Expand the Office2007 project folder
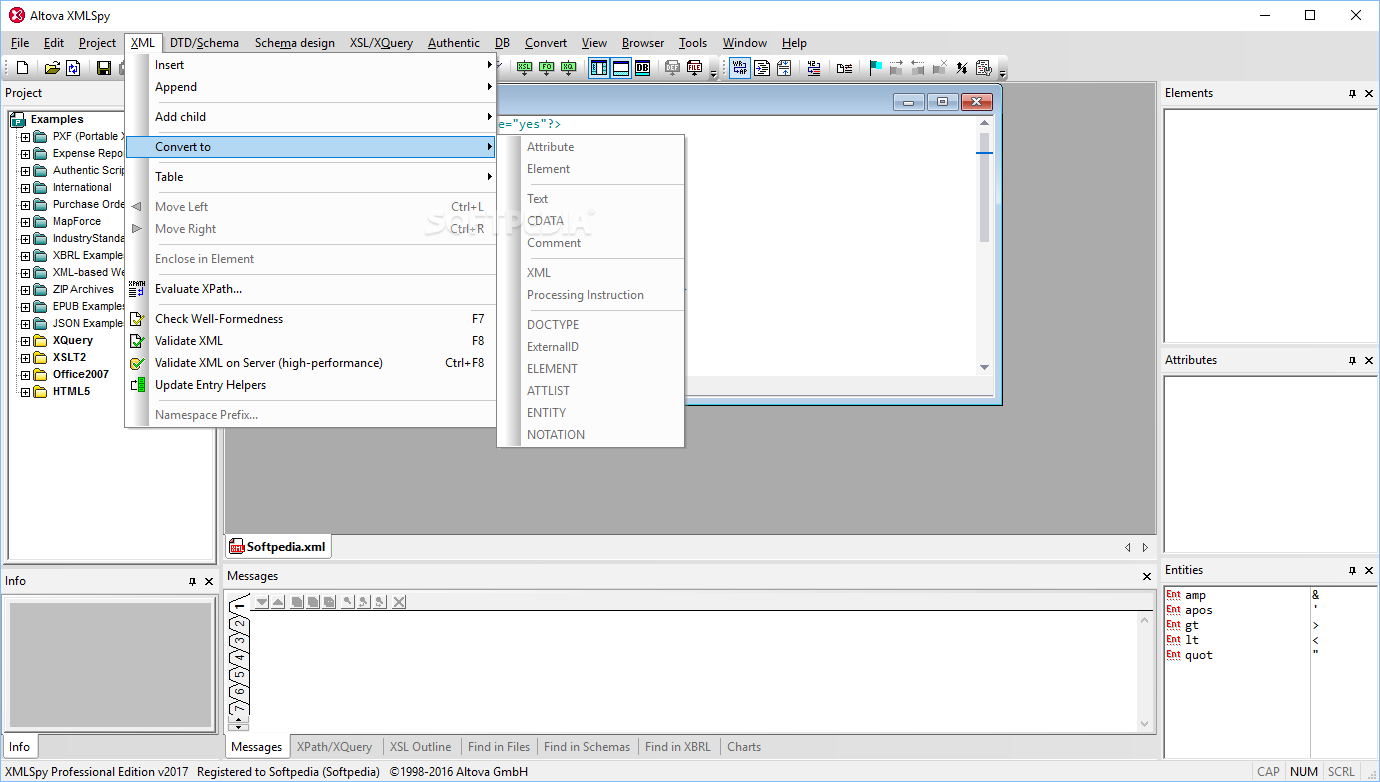1380x782 pixels. point(26,375)
